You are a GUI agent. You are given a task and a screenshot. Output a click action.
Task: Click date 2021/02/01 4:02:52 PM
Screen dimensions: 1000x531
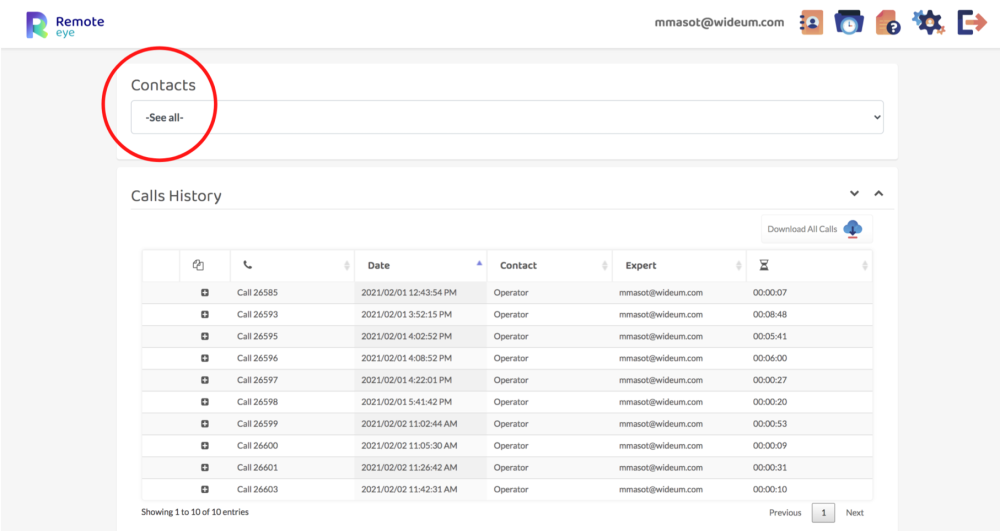(406, 336)
